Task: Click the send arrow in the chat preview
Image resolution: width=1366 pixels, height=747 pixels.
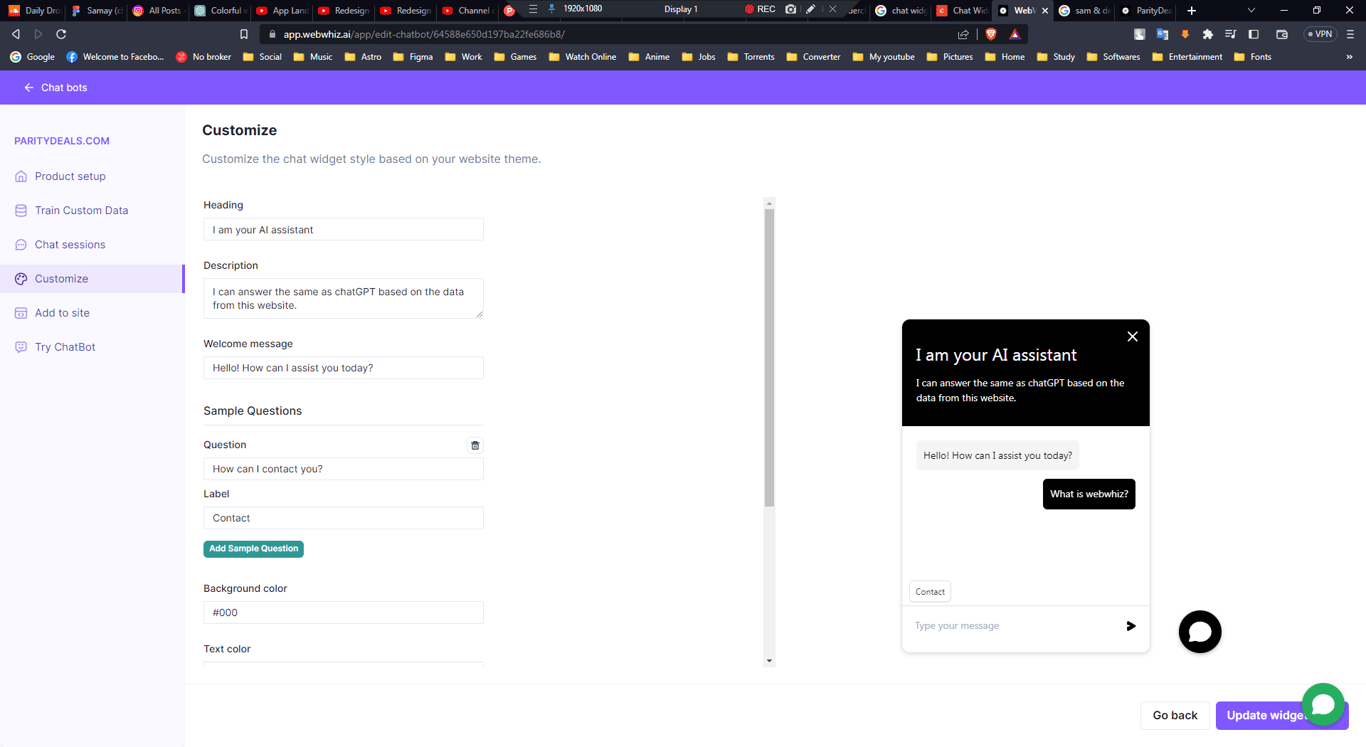Action: [x=1131, y=626]
